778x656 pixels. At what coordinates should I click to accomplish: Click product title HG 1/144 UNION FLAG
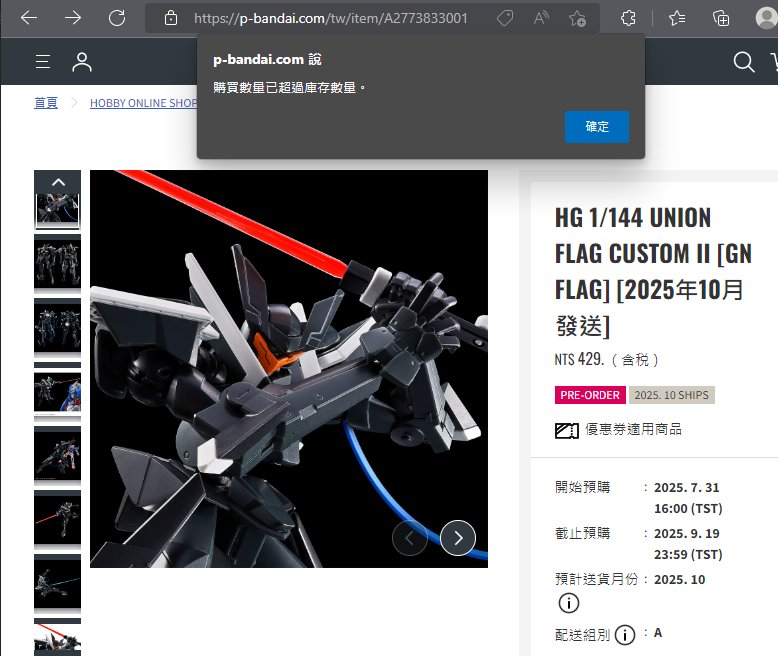point(653,272)
